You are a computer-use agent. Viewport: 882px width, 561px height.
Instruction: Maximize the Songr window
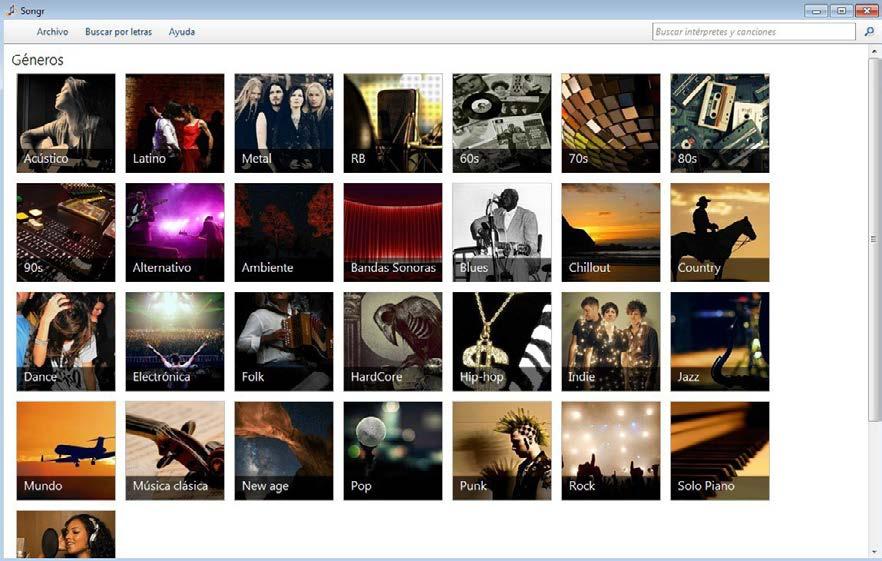tap(842, 10)
